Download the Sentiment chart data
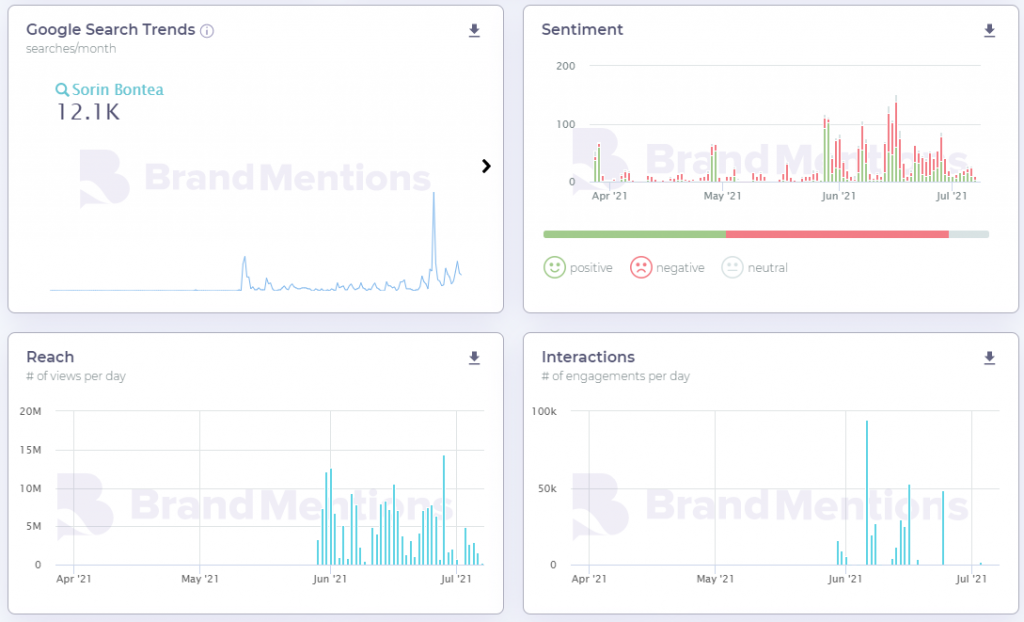The width and height of the screenshot is (1024, 622). [x=989, y=31]
